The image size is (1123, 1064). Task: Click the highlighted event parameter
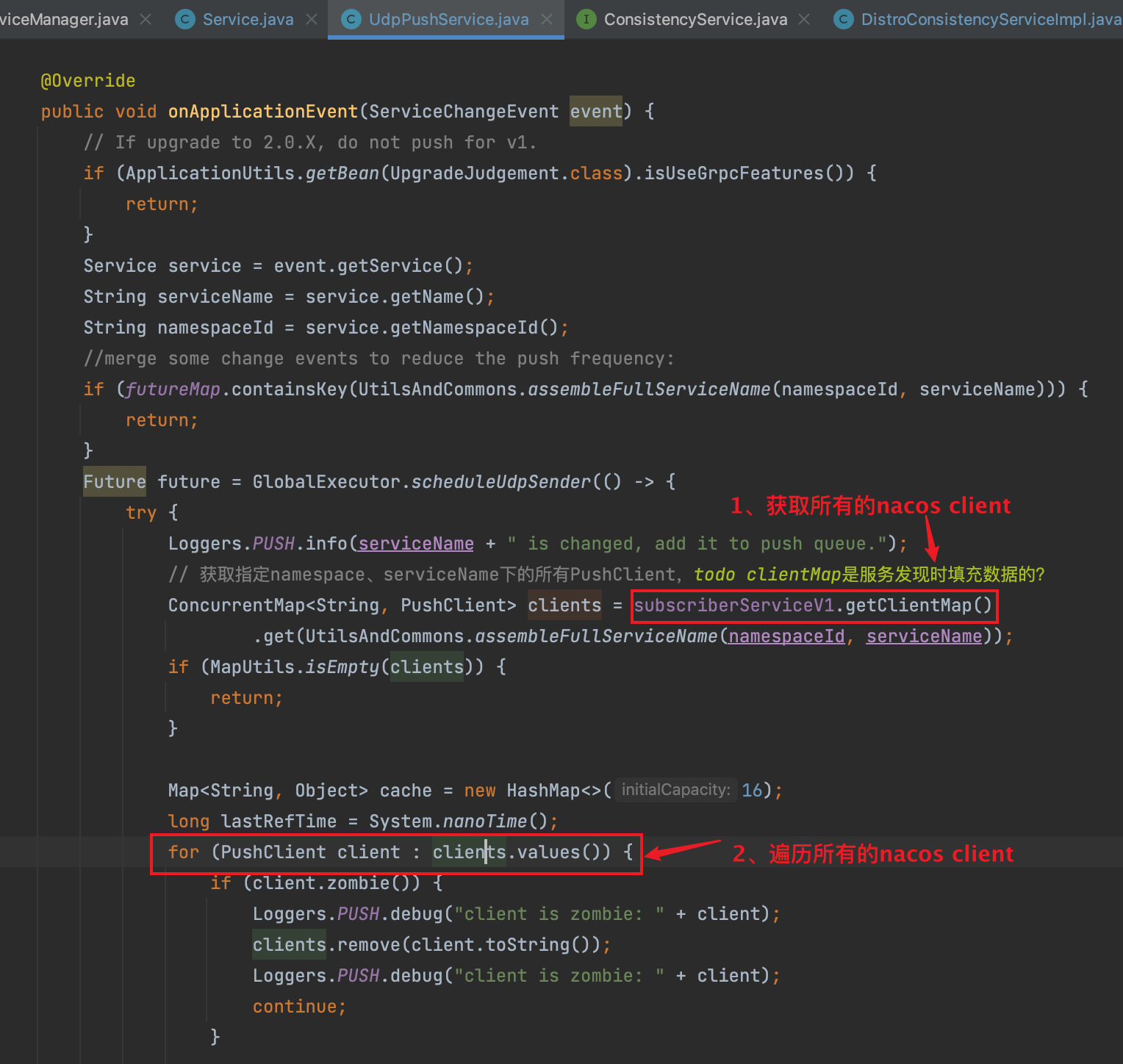[x=596, y=111]
